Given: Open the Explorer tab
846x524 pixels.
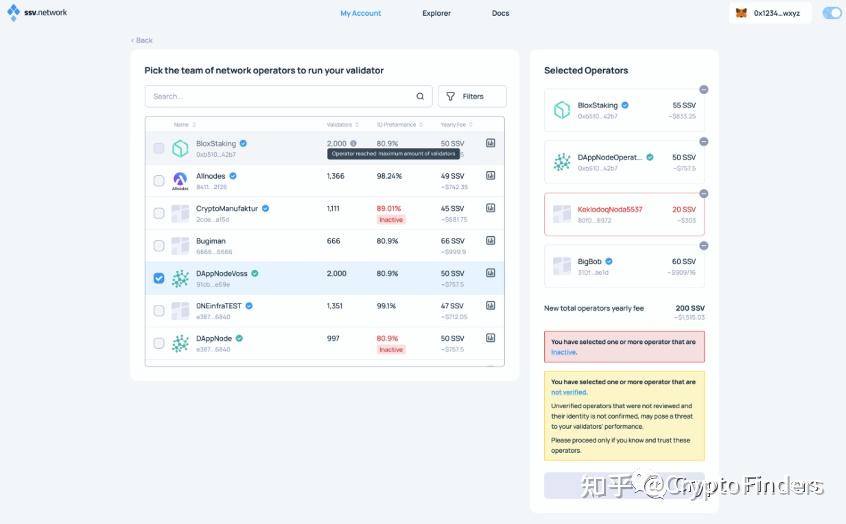Looking at the screenshot, I should [436, 13].
